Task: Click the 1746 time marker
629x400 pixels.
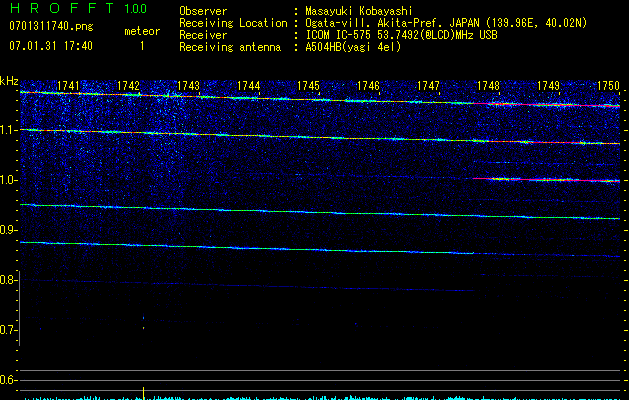Action: coord(368,86)
